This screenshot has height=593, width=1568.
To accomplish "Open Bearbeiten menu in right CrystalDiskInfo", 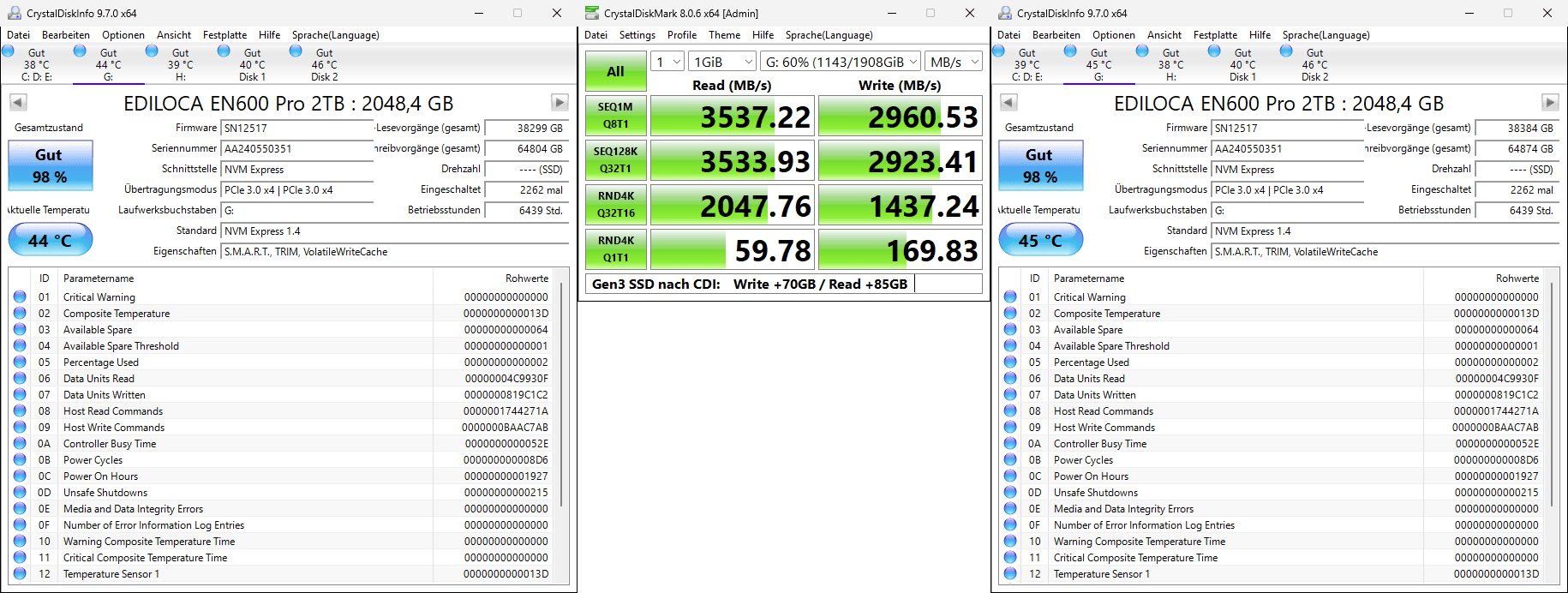I will [x=1056, y=35].
